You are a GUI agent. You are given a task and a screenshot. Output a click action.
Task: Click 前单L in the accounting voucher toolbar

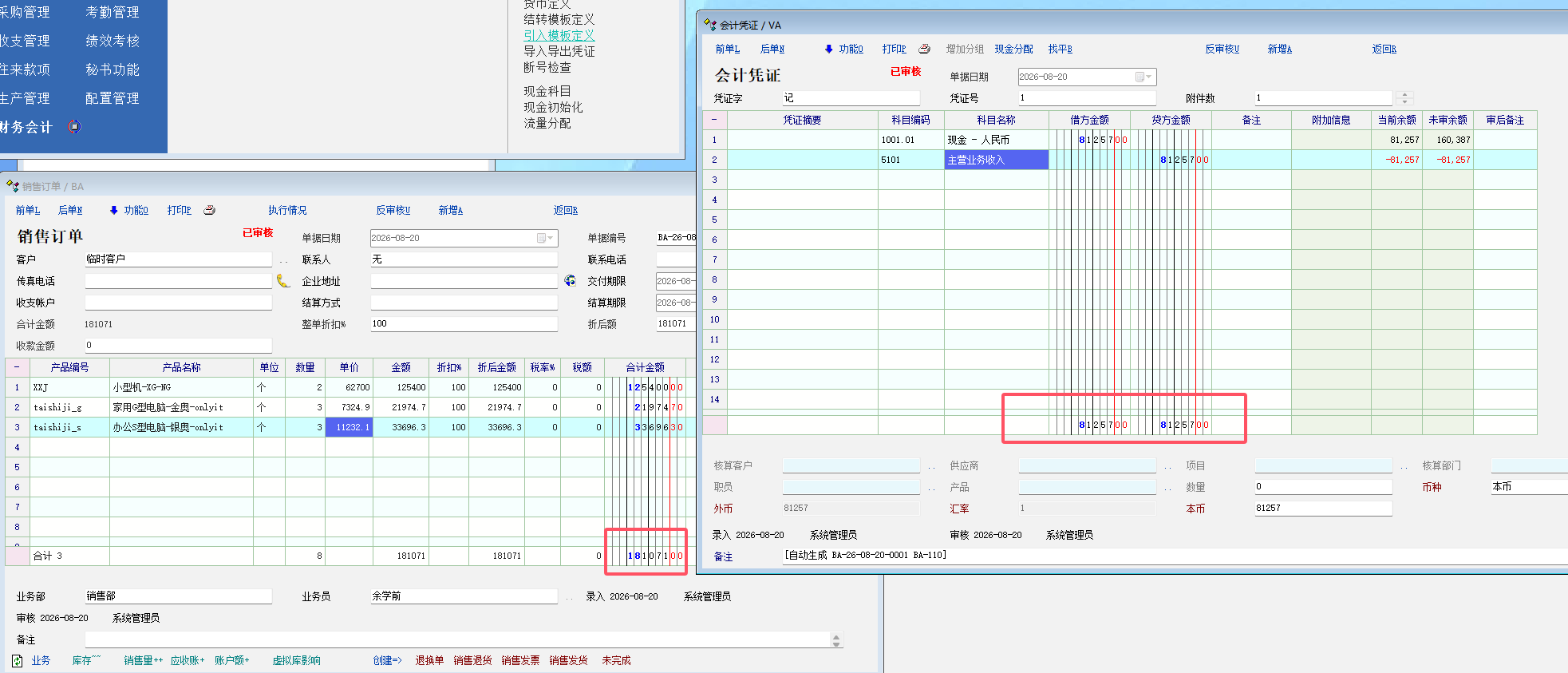point(728,49)
